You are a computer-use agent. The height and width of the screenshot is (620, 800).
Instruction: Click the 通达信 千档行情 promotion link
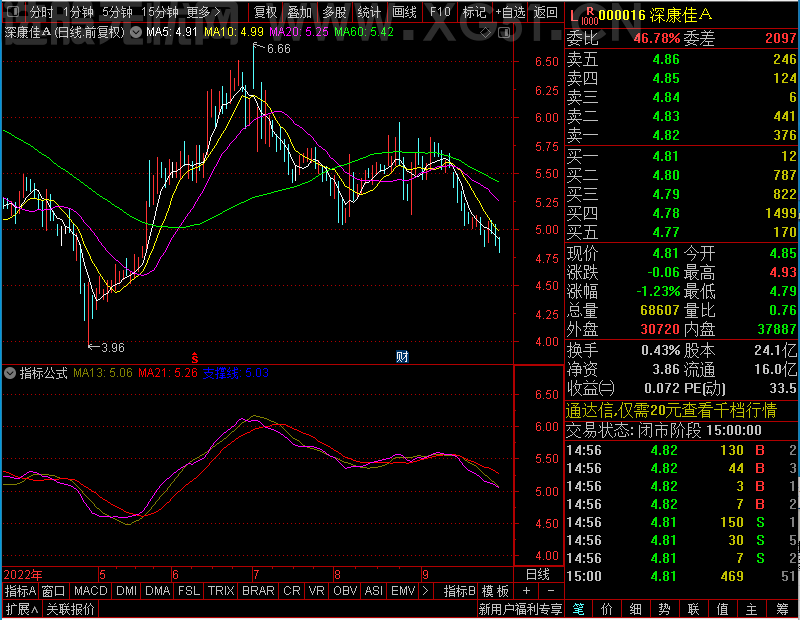pyautogui.click(x=671, y=410)
